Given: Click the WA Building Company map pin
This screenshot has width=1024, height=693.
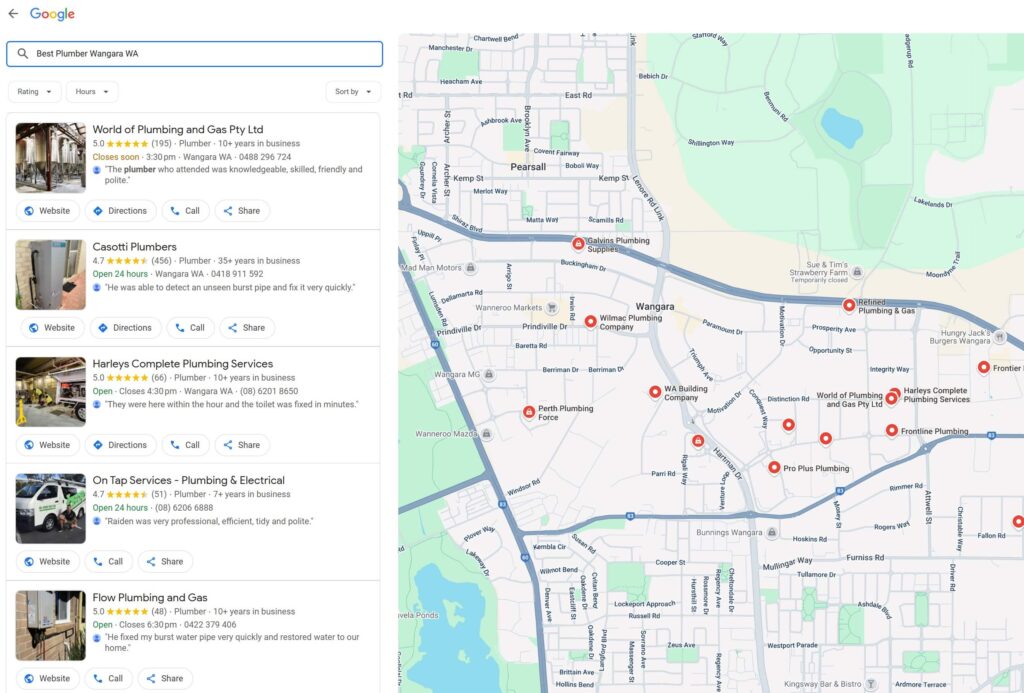Looking at the screenshot, I should pos(655,393).
